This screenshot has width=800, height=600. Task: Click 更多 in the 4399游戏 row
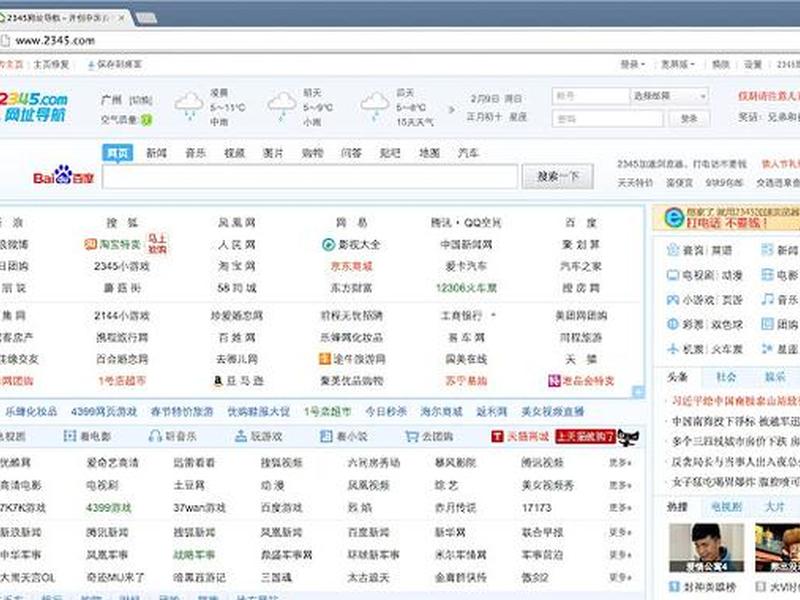620,508
